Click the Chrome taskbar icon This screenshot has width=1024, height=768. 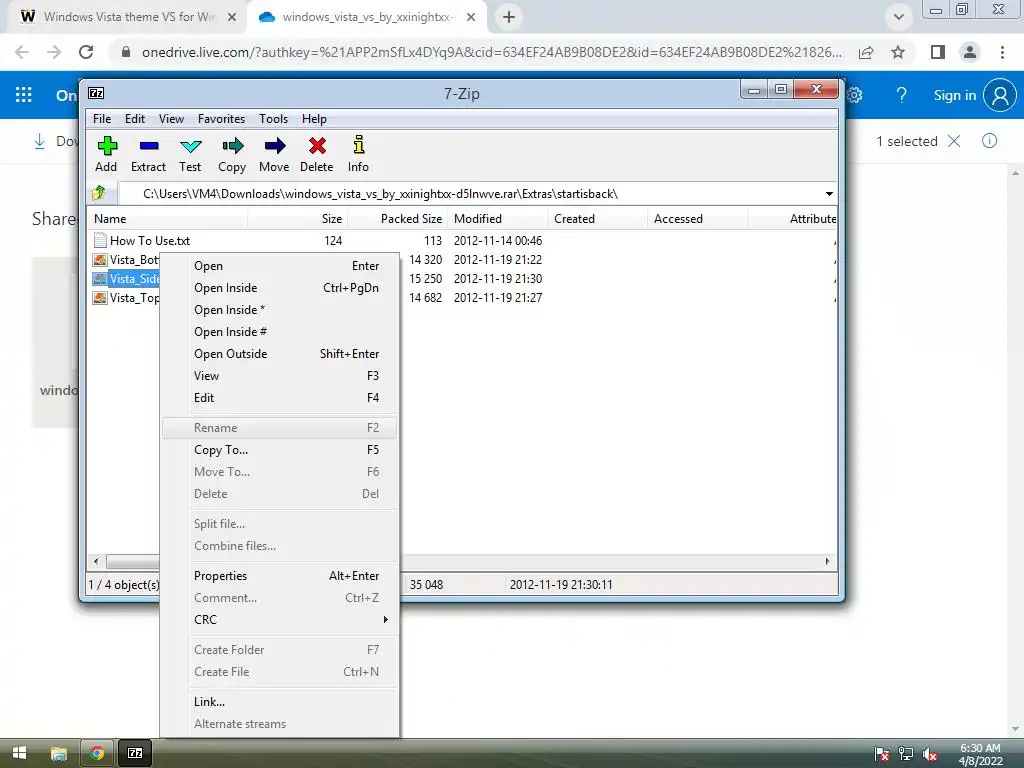coord(97,753)
